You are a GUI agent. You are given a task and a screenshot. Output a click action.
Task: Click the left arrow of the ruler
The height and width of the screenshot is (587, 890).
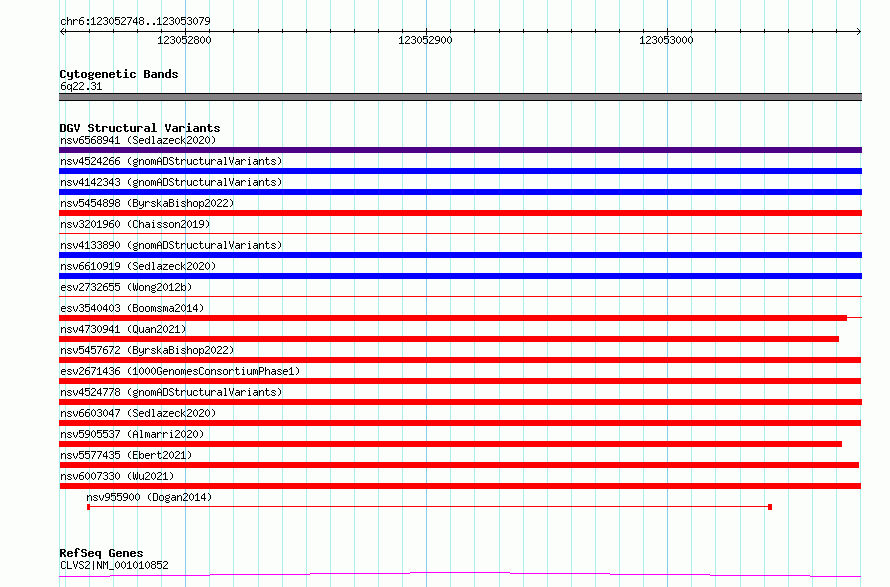click(62, 32)
